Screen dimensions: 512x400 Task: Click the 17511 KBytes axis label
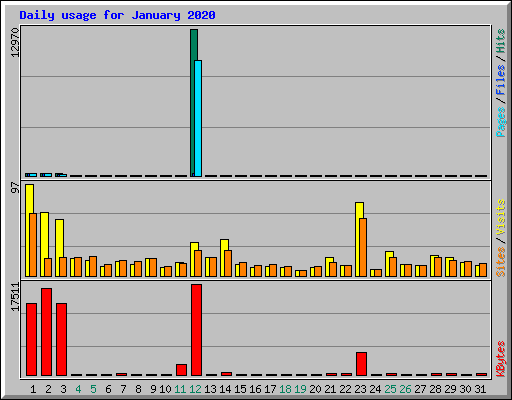pos(15,297)
